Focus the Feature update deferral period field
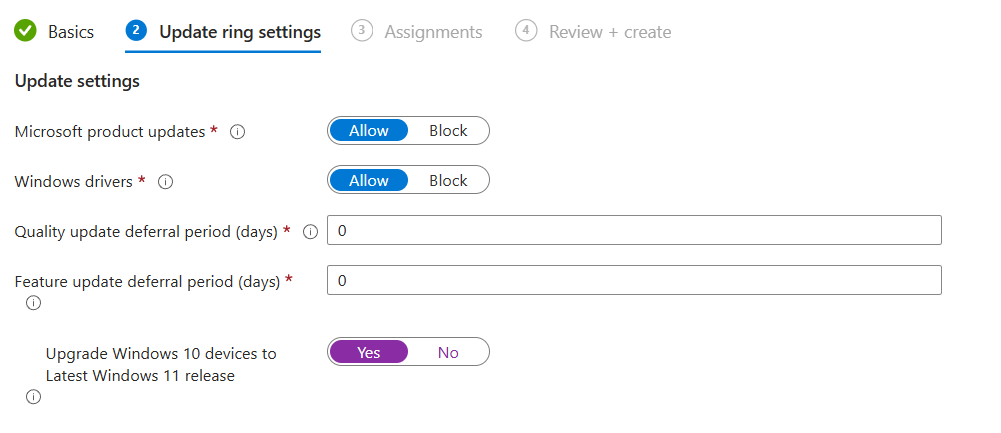Image resolution: width=1001 pixels, height=433 pixels. pos(634,280)
